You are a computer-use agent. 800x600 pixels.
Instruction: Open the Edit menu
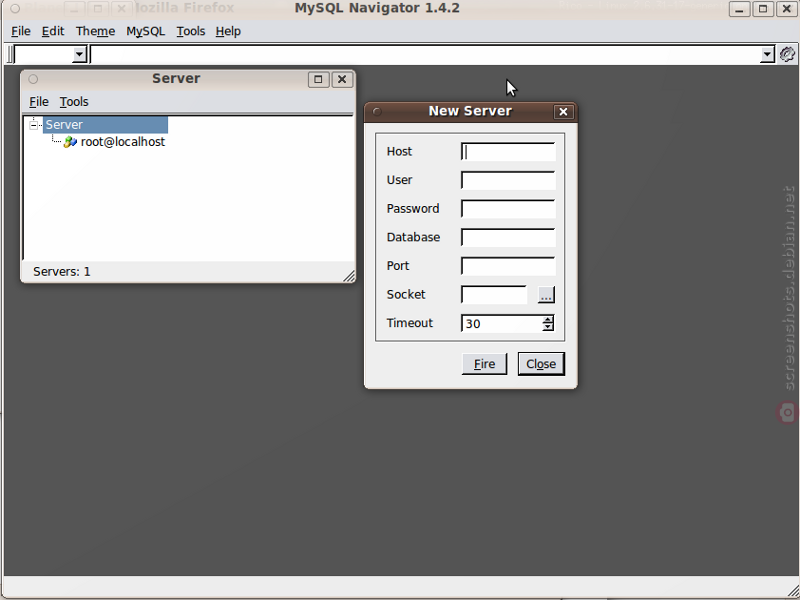pyautogui.click(x=53, y=31)
